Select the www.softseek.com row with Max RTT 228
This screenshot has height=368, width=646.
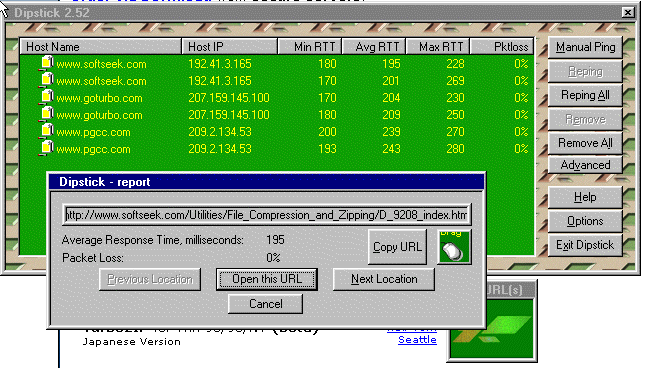tap(277, 64)
